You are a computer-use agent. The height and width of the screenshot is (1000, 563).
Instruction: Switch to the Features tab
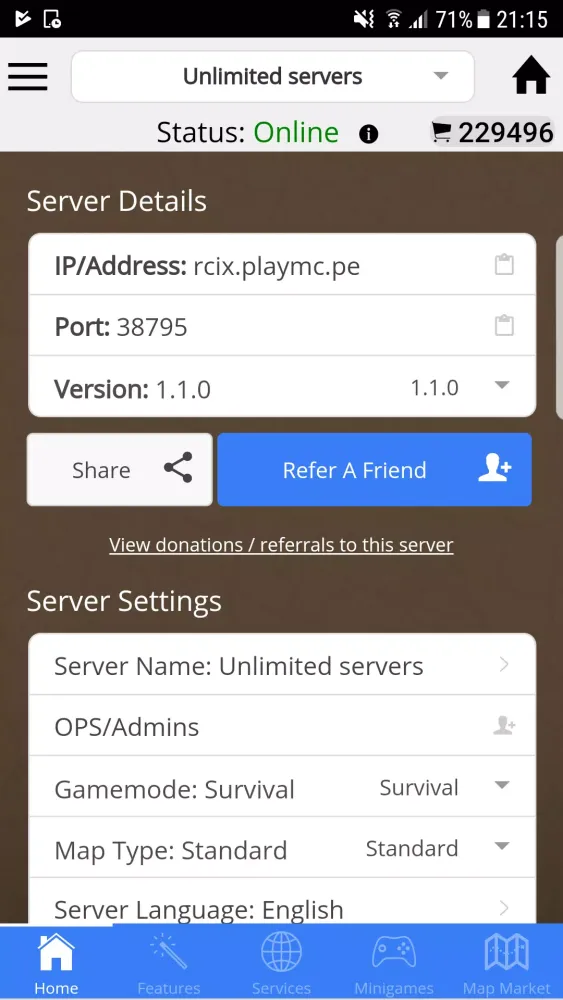(169, 962)
